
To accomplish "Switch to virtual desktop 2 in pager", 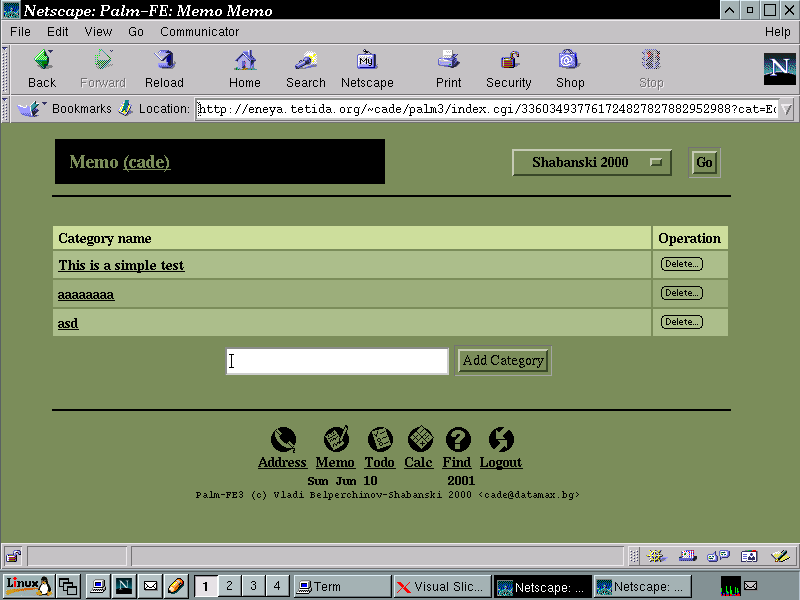I will tap(229, 586).
